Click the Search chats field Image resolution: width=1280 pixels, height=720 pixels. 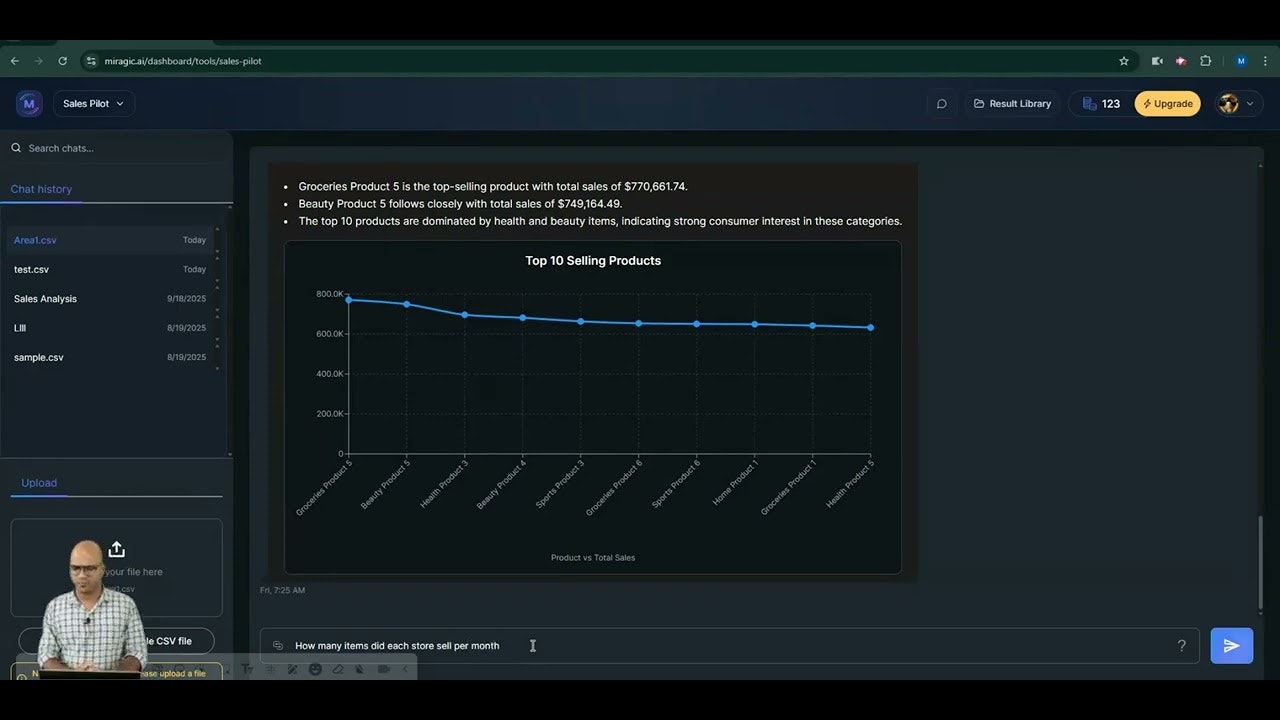116,148
